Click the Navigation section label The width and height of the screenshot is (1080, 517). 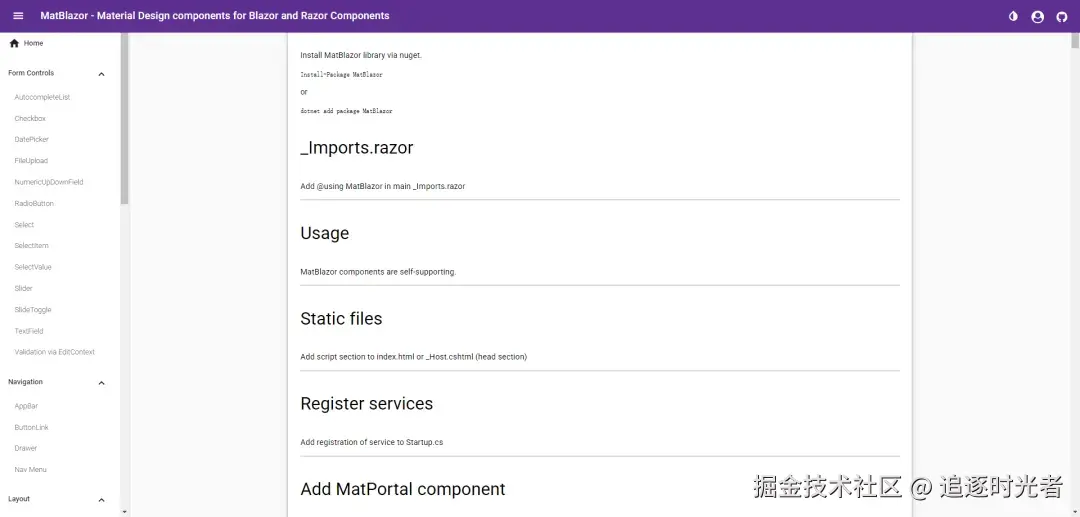point(25,382)
